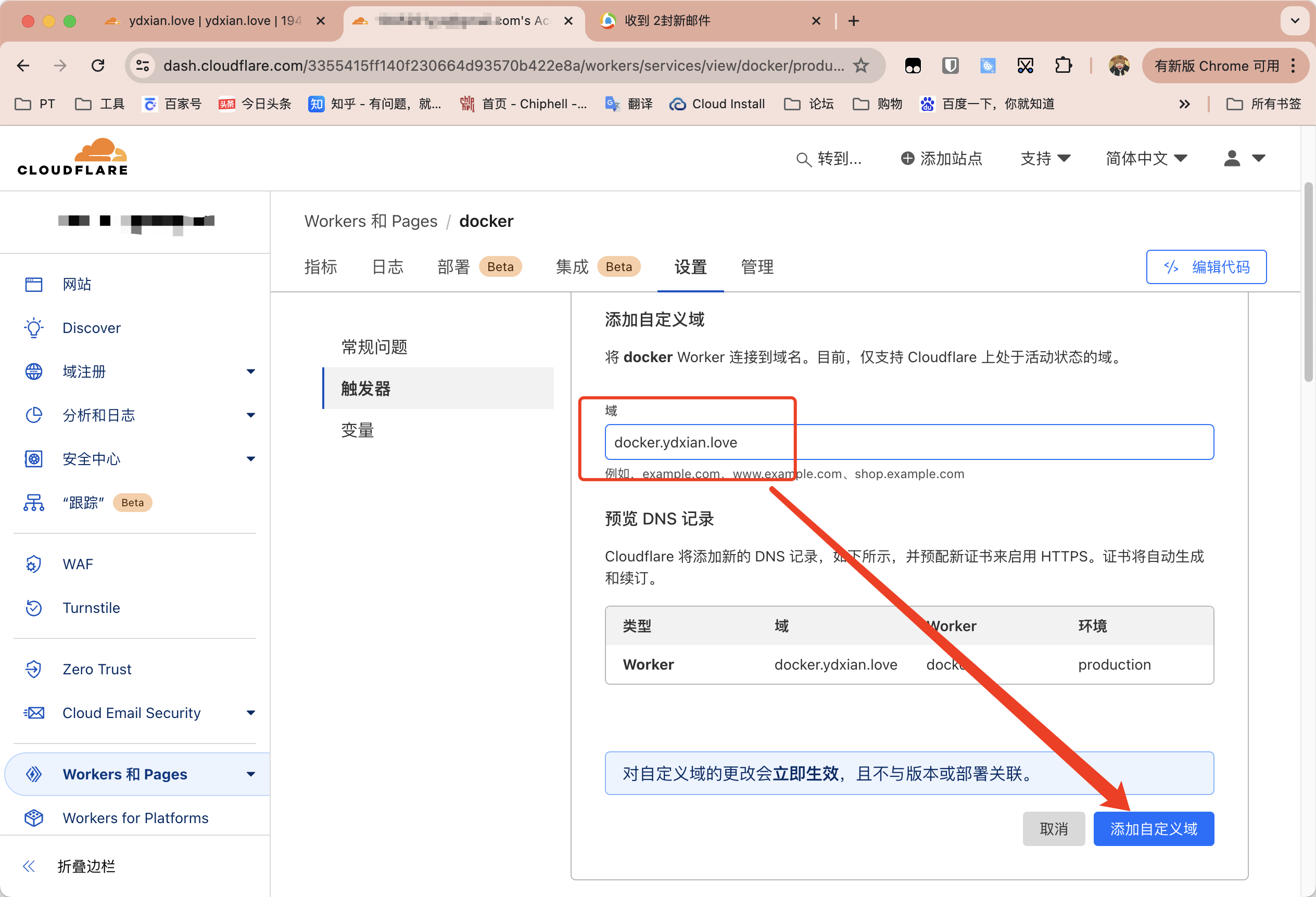
Task: Bookmark this page with the star icon
Action: pos(861,66)
